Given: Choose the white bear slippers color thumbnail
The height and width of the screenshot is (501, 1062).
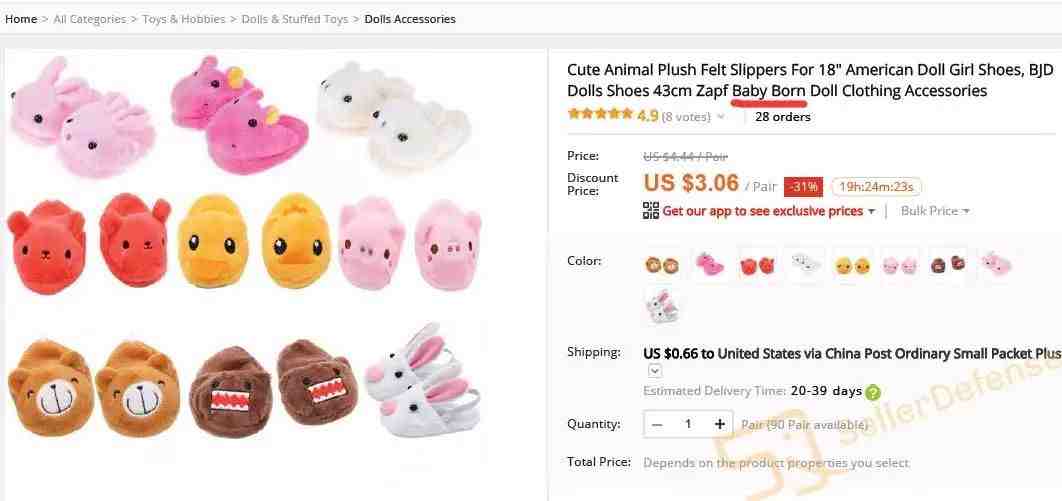Looking at the screenshot, I should (x=805, y=265).
